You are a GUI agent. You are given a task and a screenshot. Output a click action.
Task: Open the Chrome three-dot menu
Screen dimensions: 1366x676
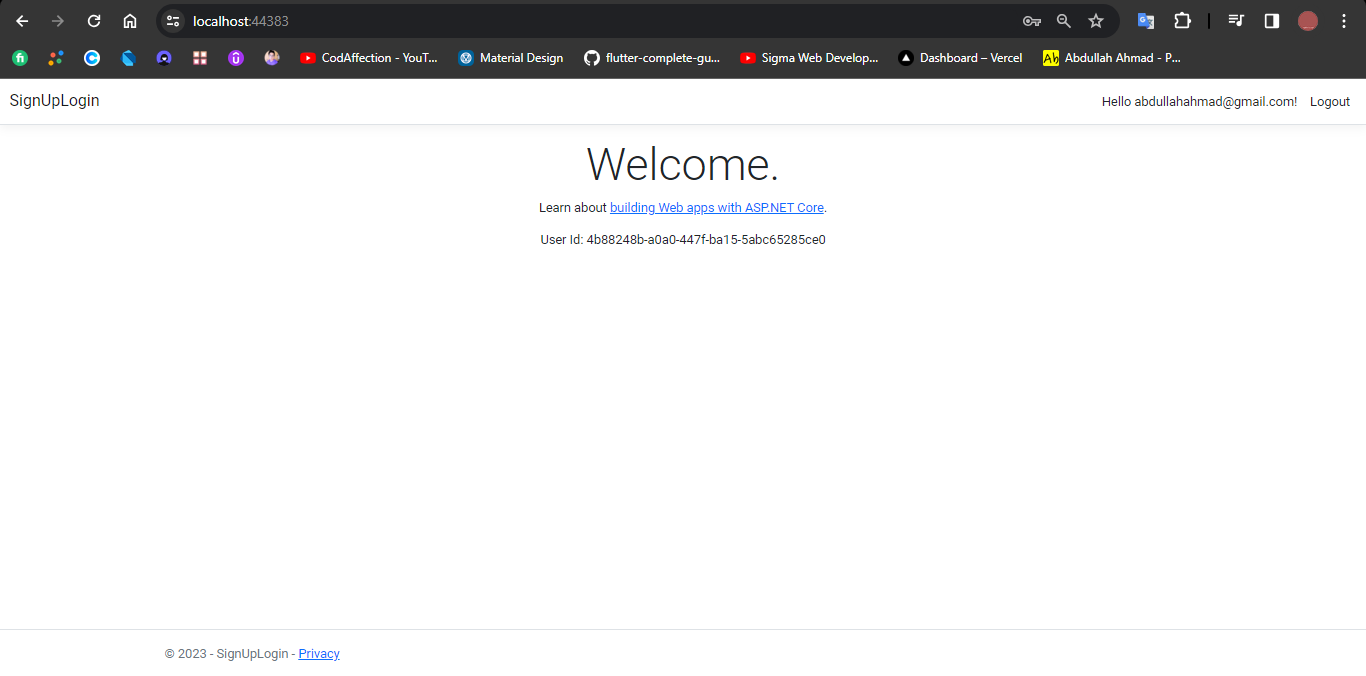pos(1344,21)
